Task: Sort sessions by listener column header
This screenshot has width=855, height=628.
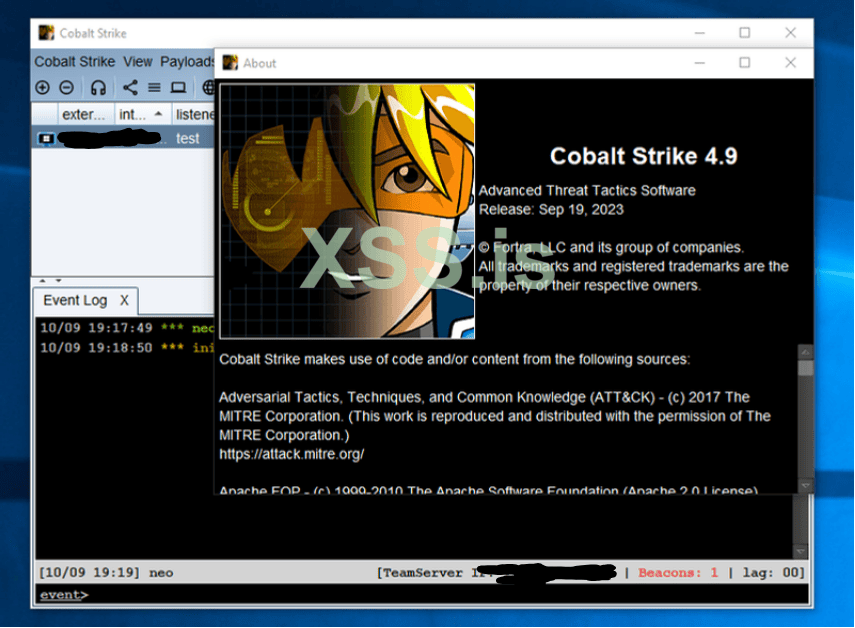Action: click(193, 114)
